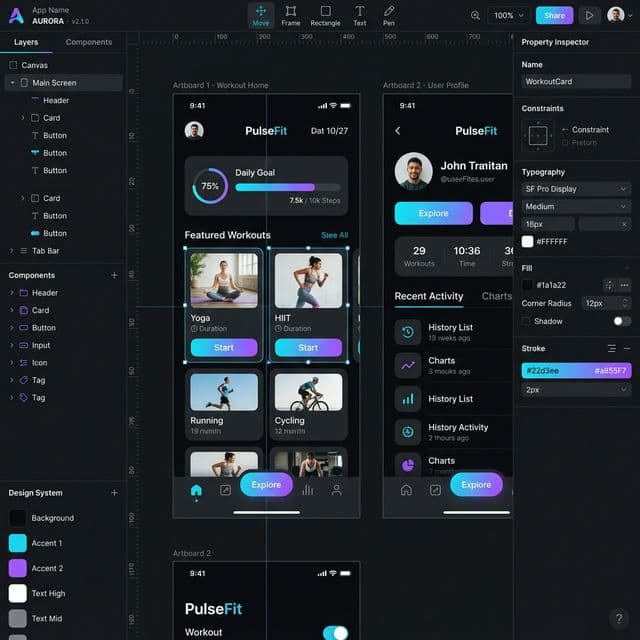Open fill options three-dots icon

(624, 285)
